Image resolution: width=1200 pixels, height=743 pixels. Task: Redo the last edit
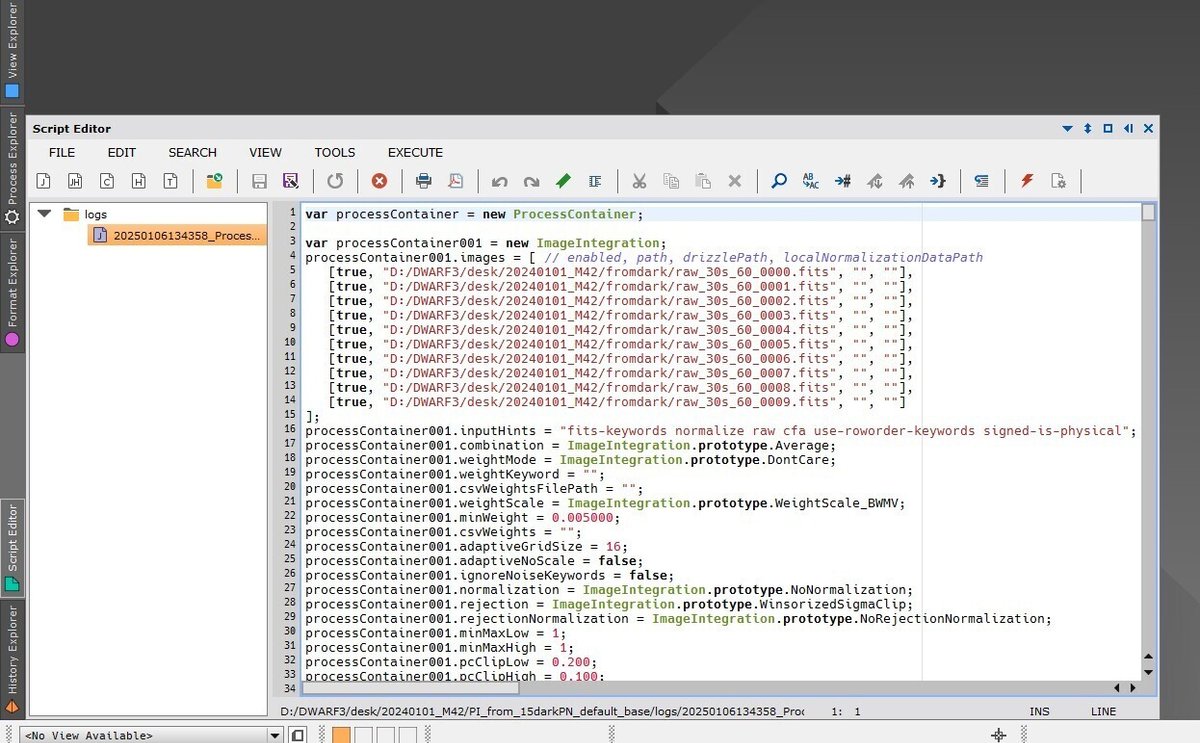531,181
